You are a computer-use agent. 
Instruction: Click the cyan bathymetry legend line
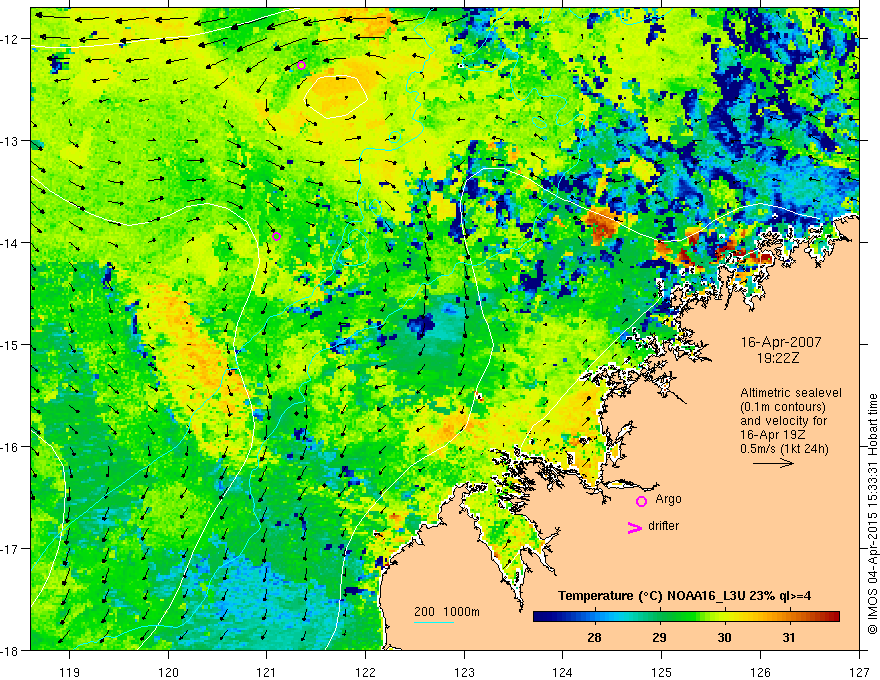click(433, 622)
